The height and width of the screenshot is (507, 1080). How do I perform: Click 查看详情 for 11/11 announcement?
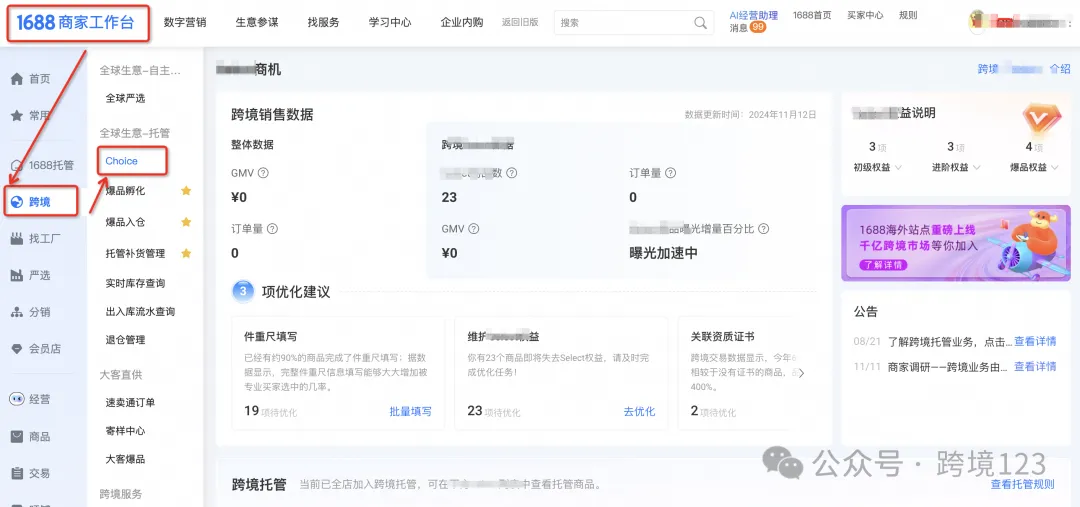point(1035,366)
